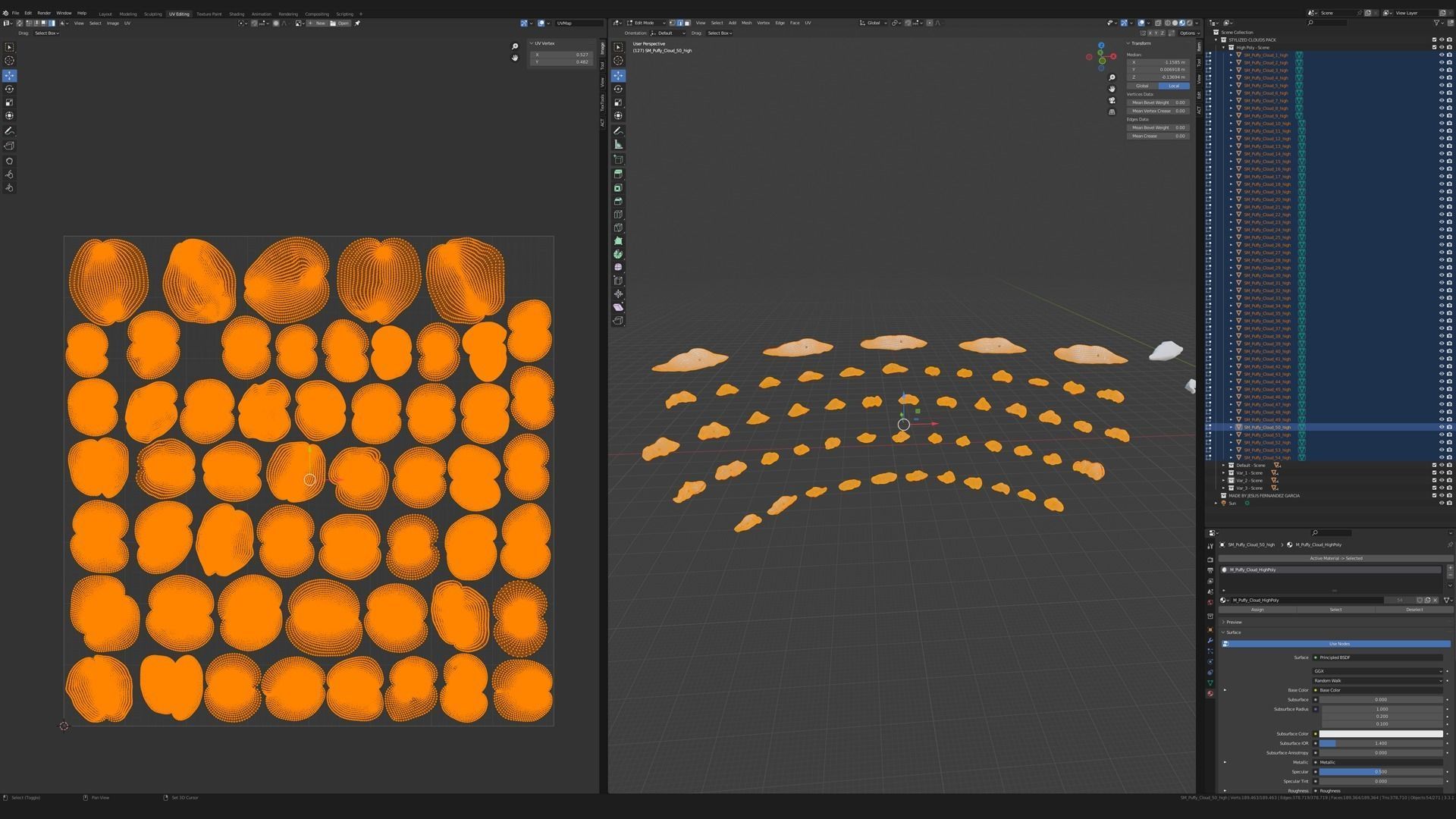Click the Use Nodes button
The image size is (1456, 819).
point(1338,644)
